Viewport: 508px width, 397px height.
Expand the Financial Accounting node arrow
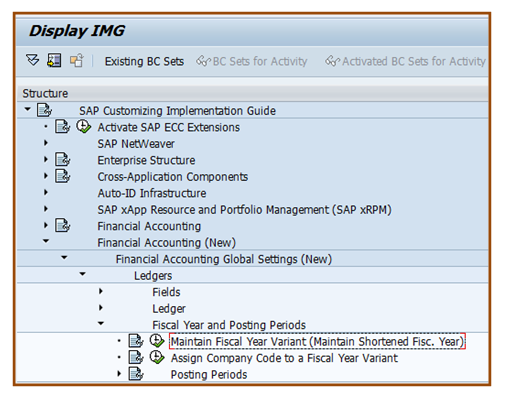[46, 225]
